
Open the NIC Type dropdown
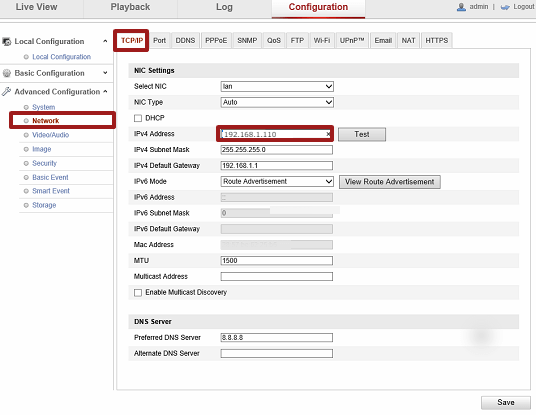(277, 102)
